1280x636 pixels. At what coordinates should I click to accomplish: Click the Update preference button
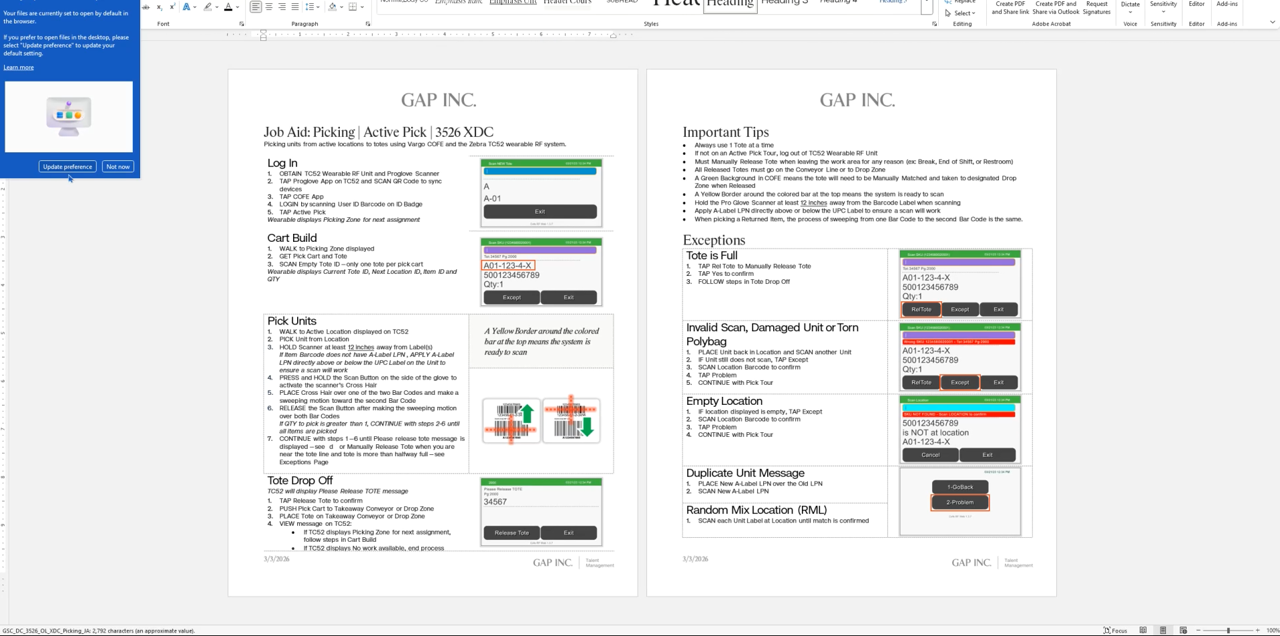[x=68, y=166]
